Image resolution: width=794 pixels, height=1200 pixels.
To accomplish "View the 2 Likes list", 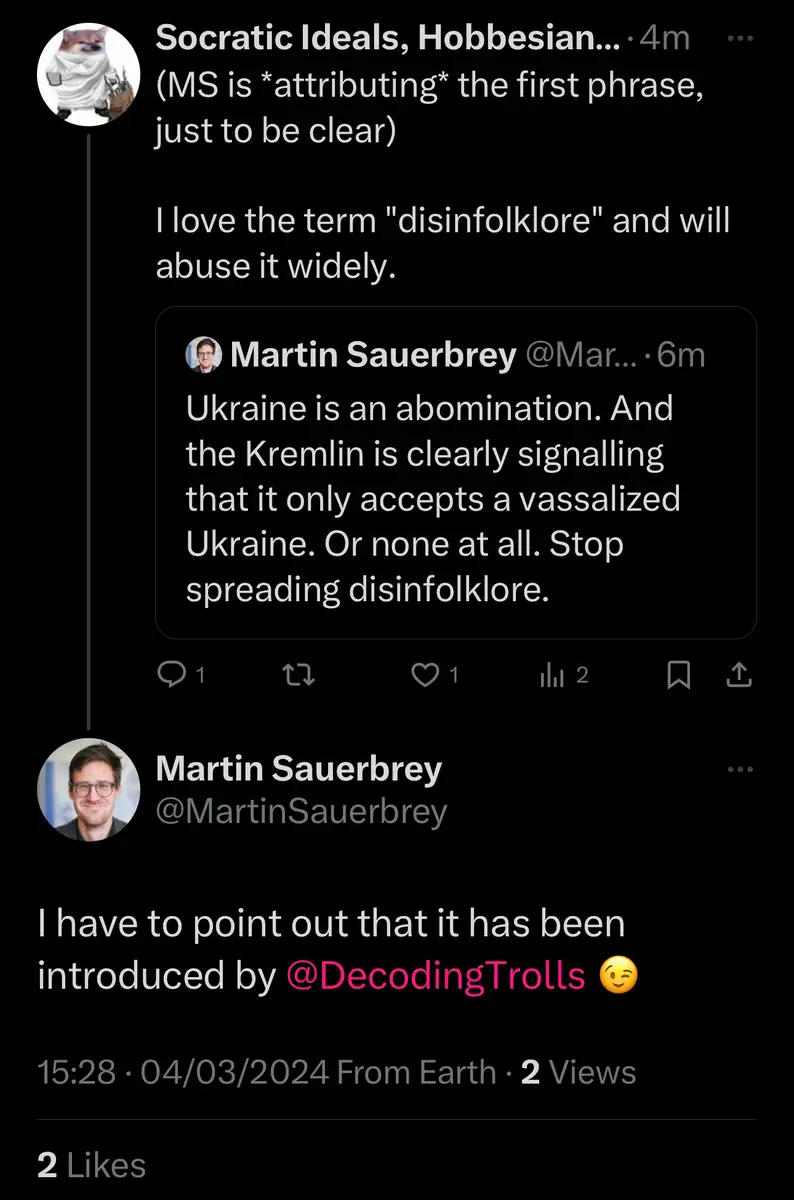I will click(92, 1165).
